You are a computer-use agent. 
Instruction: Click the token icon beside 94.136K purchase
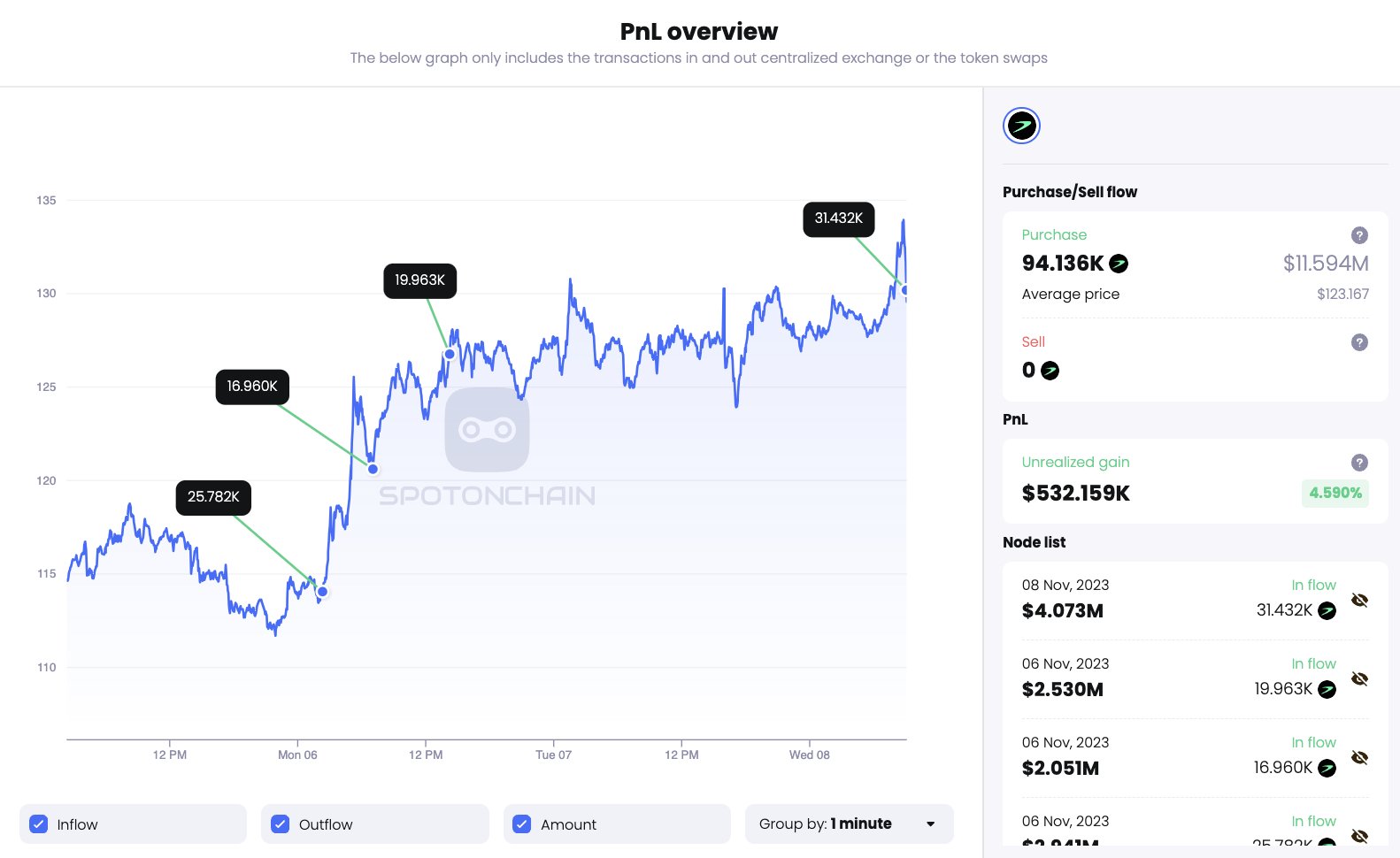click(x=1119, y=264)
